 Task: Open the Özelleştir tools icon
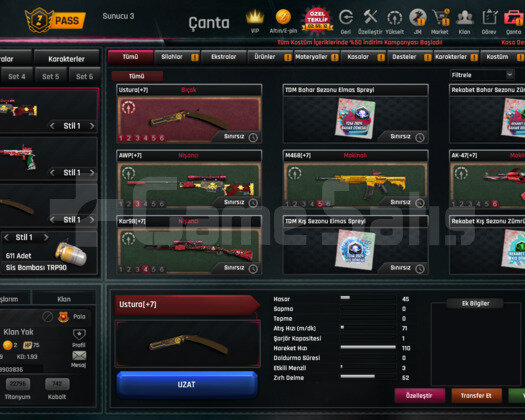(370, 17)
